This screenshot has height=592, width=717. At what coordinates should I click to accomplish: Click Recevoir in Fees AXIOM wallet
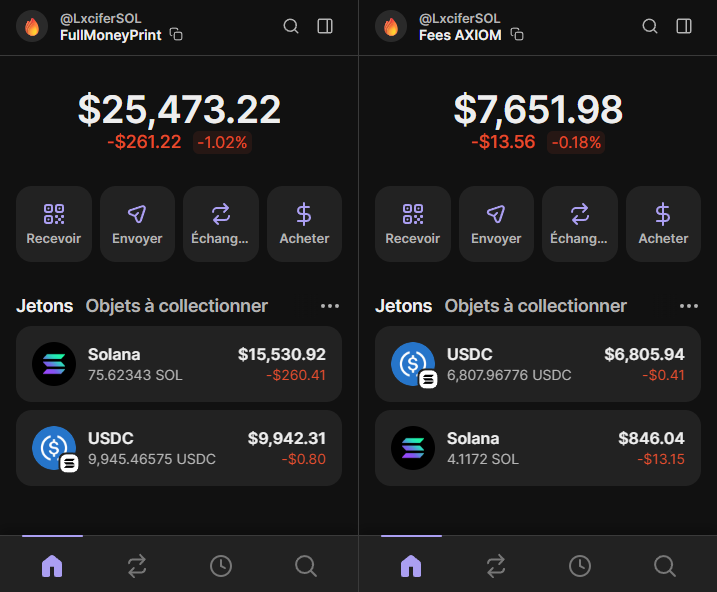coord(413,224)
